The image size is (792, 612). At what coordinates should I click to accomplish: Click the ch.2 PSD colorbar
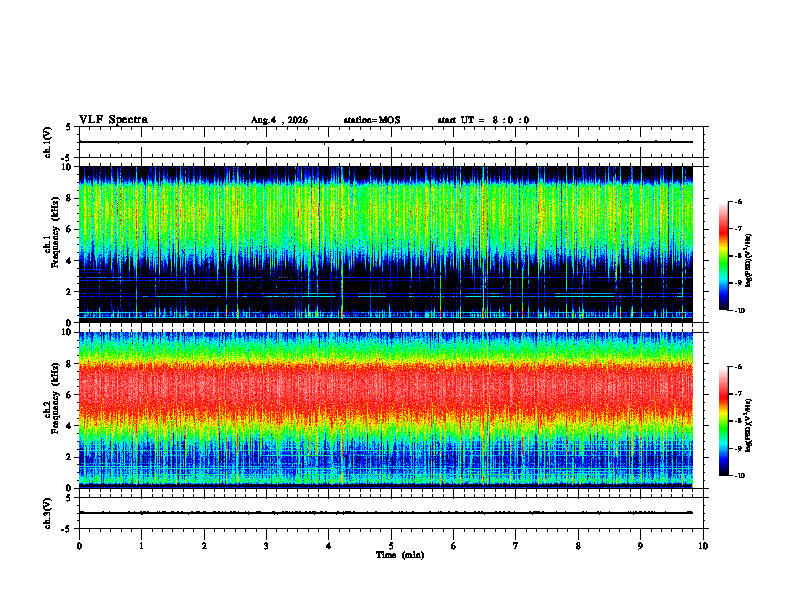coord(724,421)
